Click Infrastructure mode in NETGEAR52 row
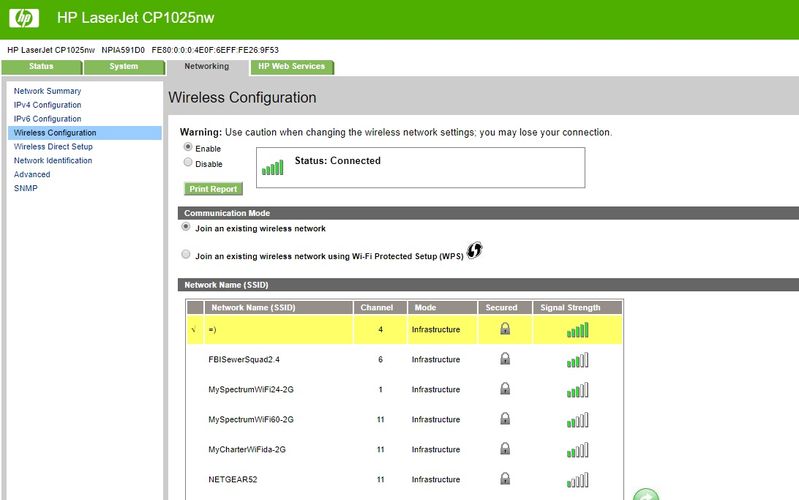 pos(436,480)
